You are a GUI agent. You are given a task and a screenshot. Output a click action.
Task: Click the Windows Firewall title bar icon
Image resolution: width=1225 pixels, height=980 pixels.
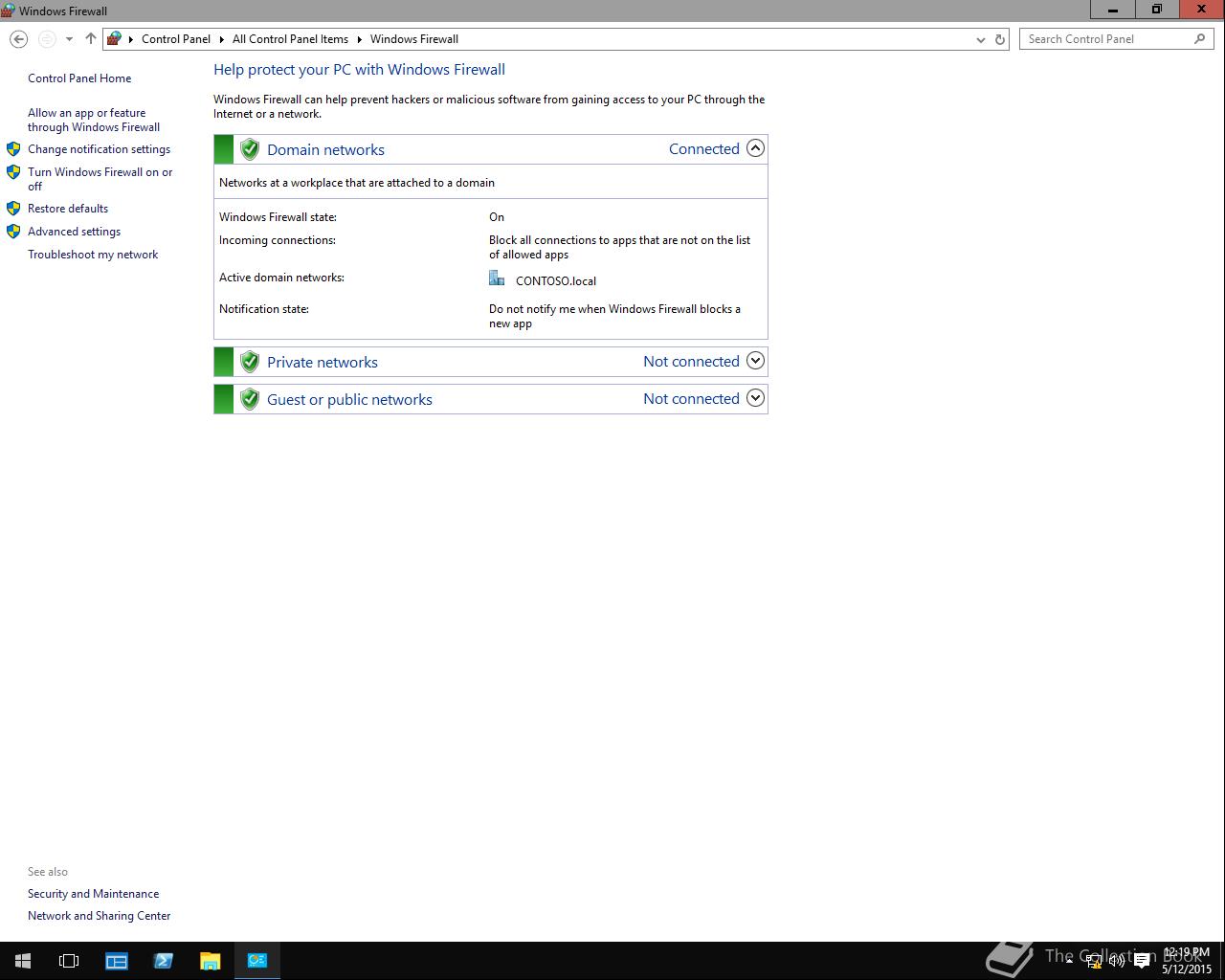tap(8, 11)
